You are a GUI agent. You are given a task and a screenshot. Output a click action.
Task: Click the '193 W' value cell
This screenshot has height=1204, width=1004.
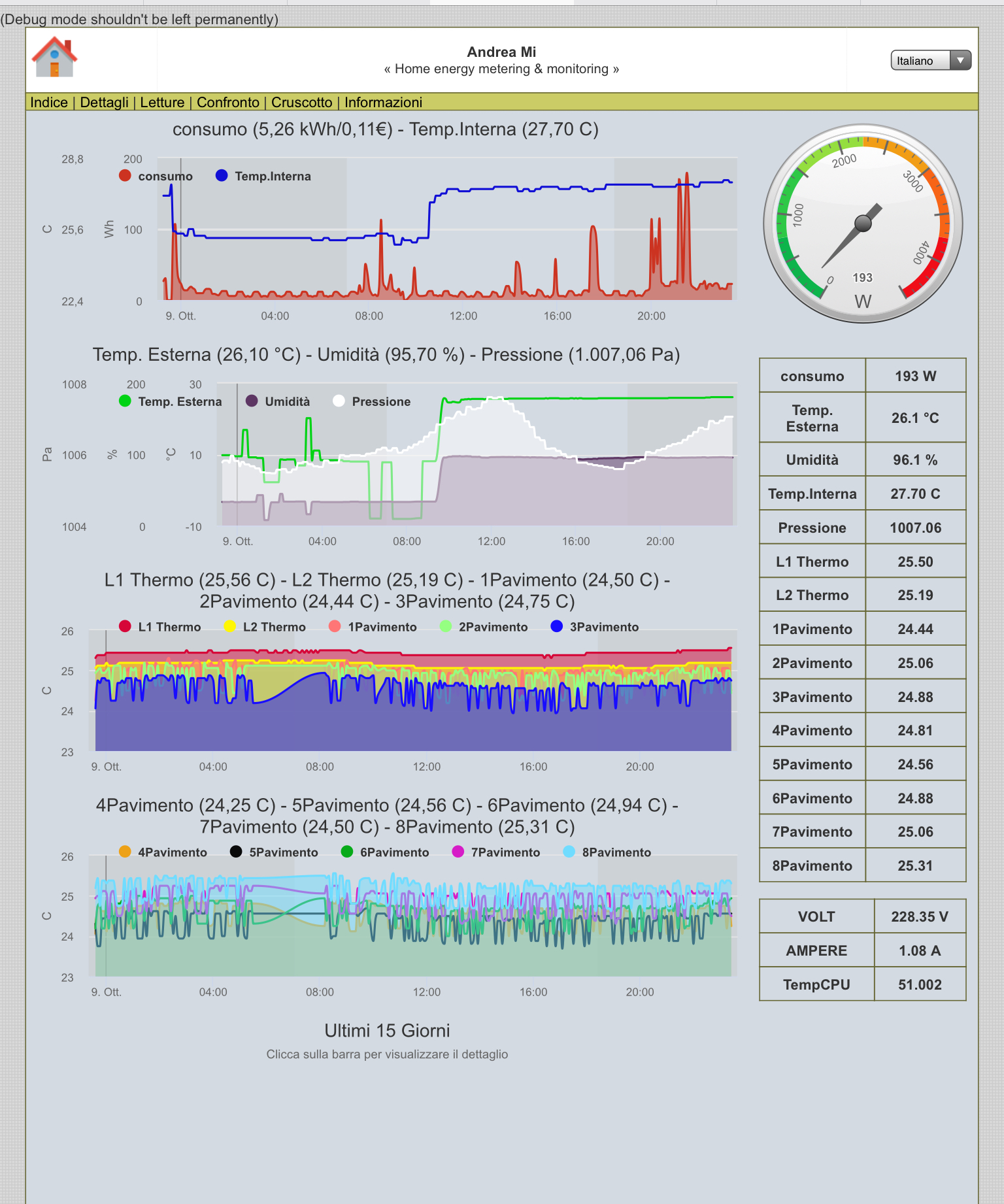point(916,376)
